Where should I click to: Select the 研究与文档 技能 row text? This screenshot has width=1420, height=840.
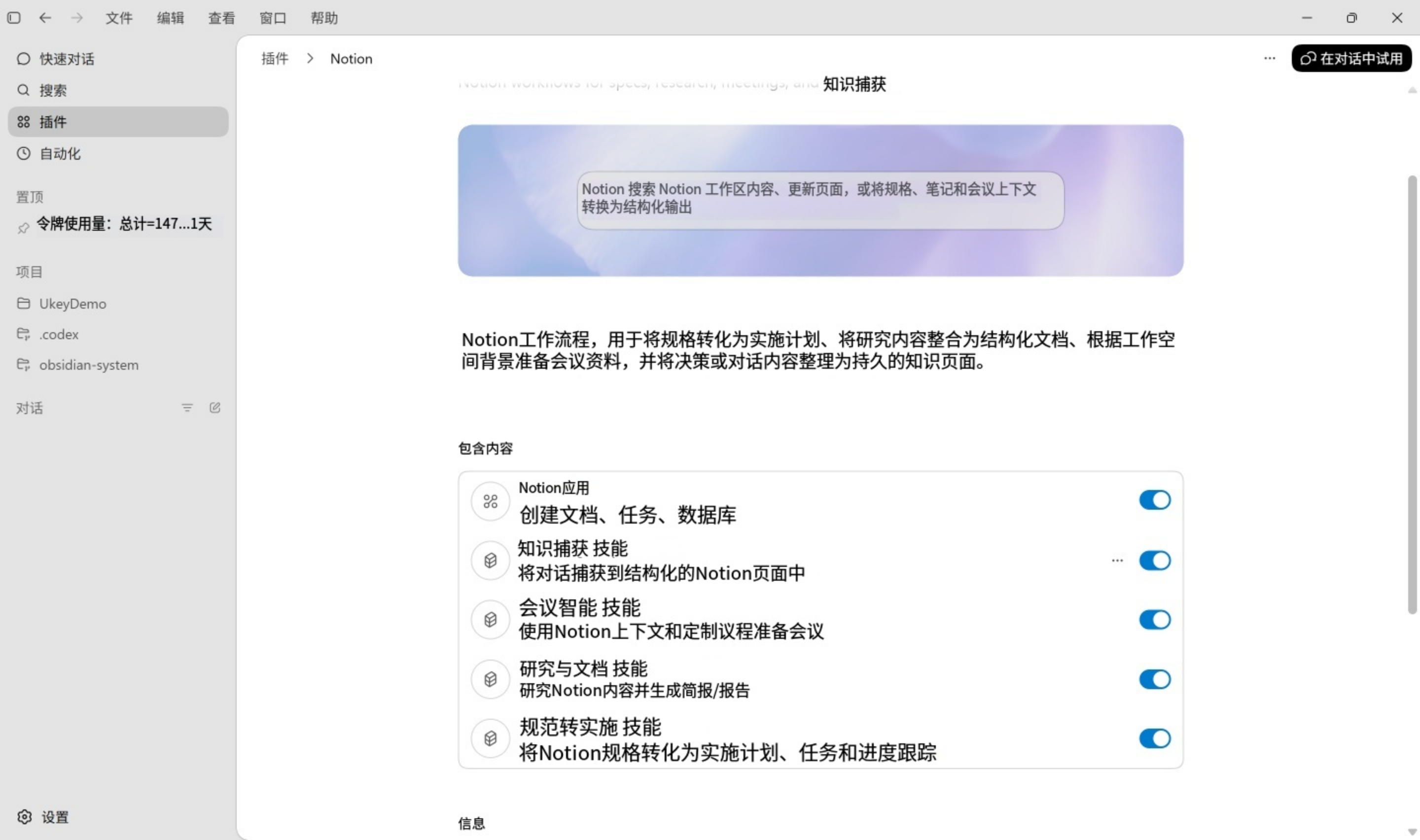[x=634, y=679]
